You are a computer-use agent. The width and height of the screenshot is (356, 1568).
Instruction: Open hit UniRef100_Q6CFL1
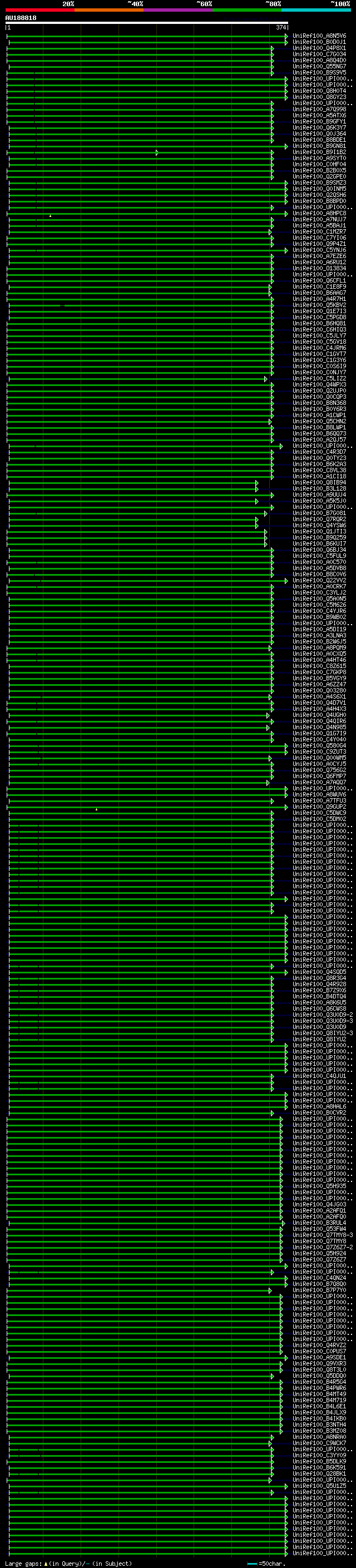(x=319, y=280)
